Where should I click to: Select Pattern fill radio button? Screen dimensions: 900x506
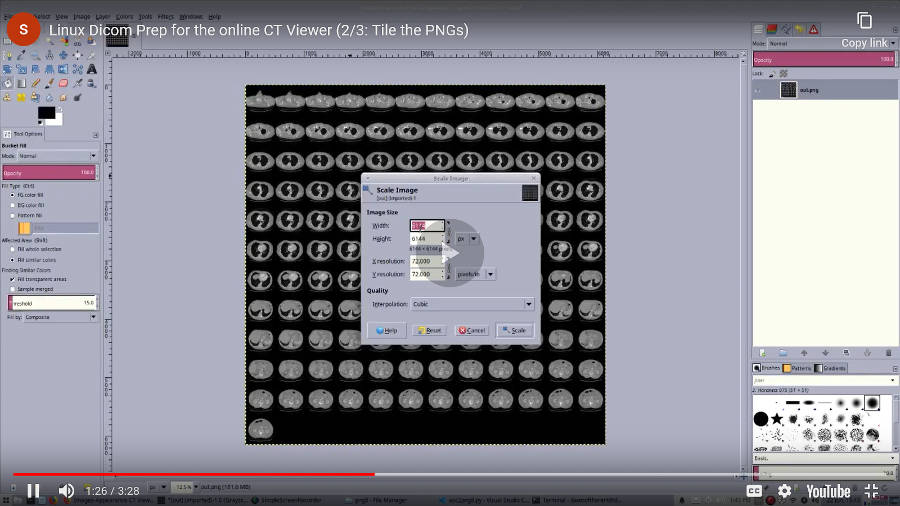13,215
